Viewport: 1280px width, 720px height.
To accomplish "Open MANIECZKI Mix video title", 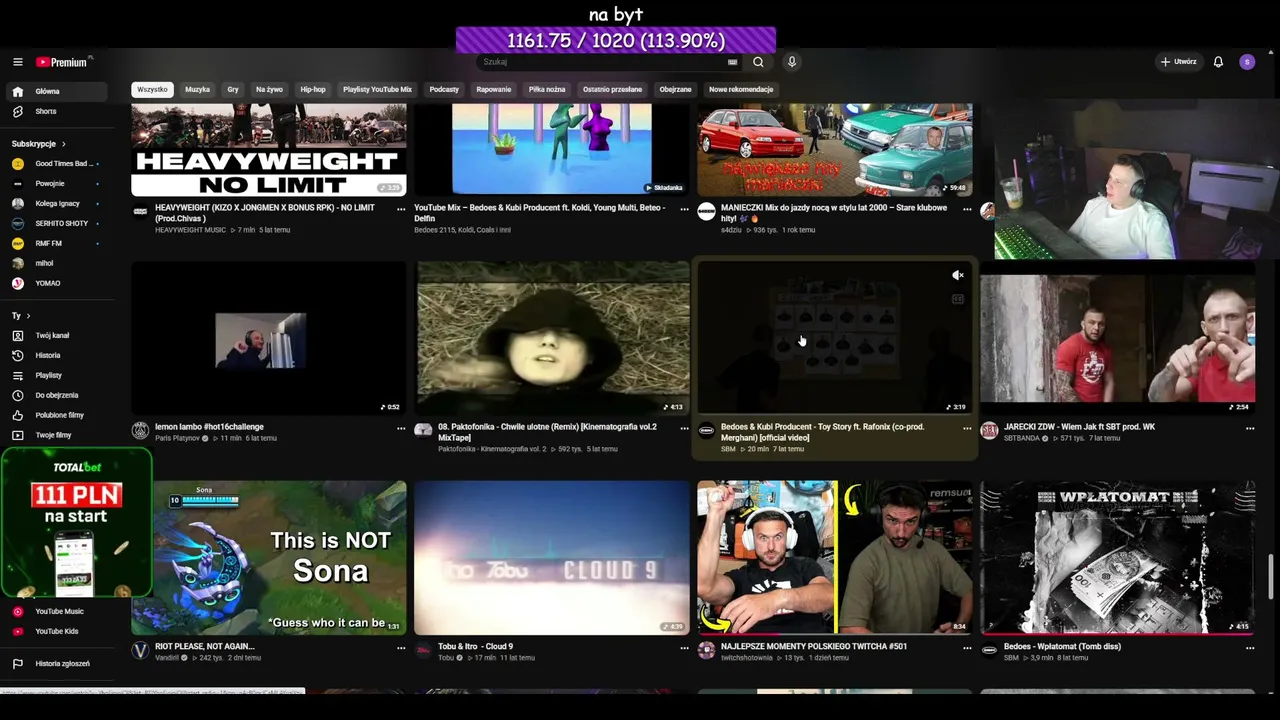I will click(834, 213).
